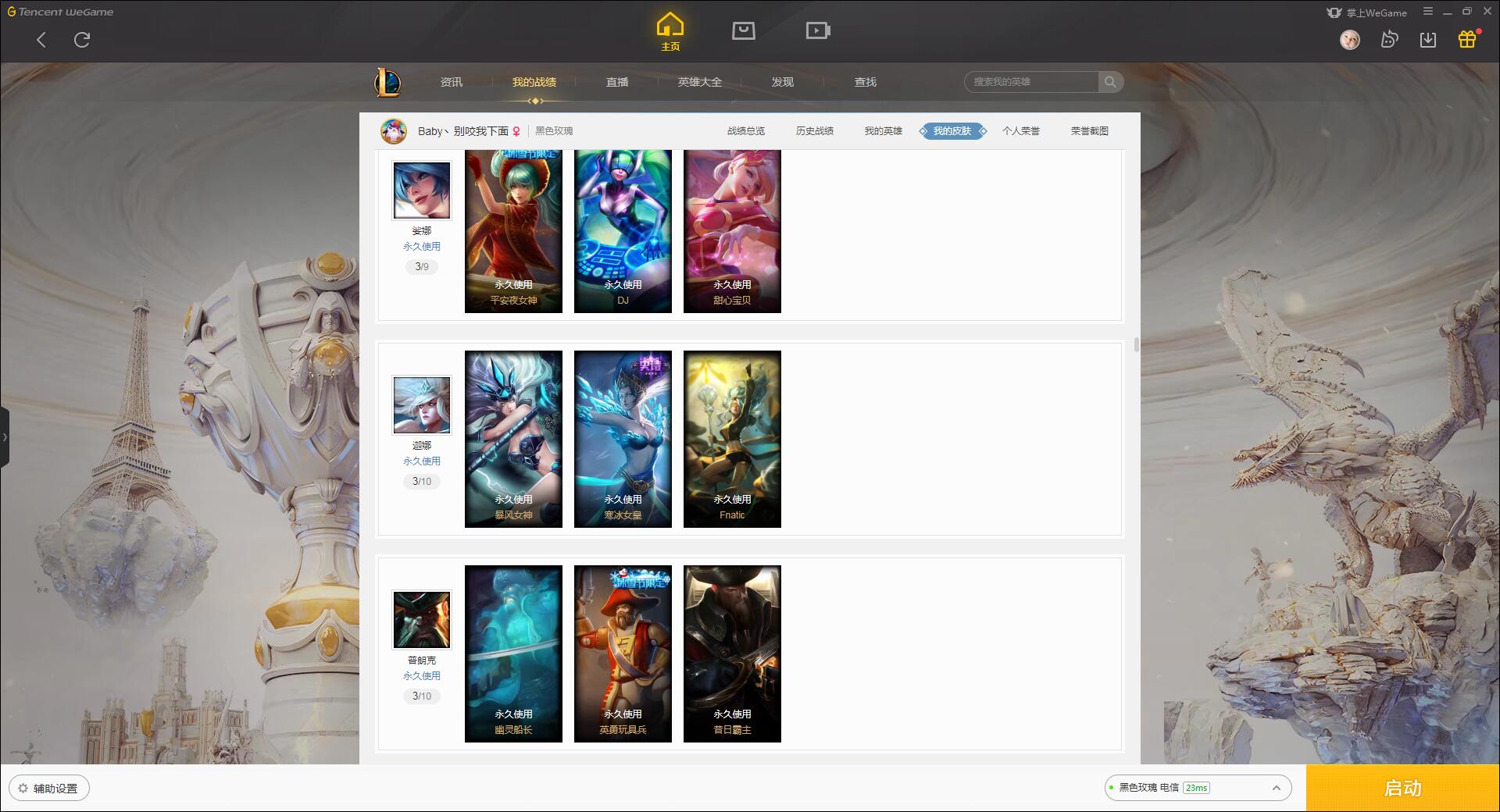Image resolution: width=1500 pixels, height=812 pixels.
Task: Open the 暴风女神 skin card
Action: [513, 439]
